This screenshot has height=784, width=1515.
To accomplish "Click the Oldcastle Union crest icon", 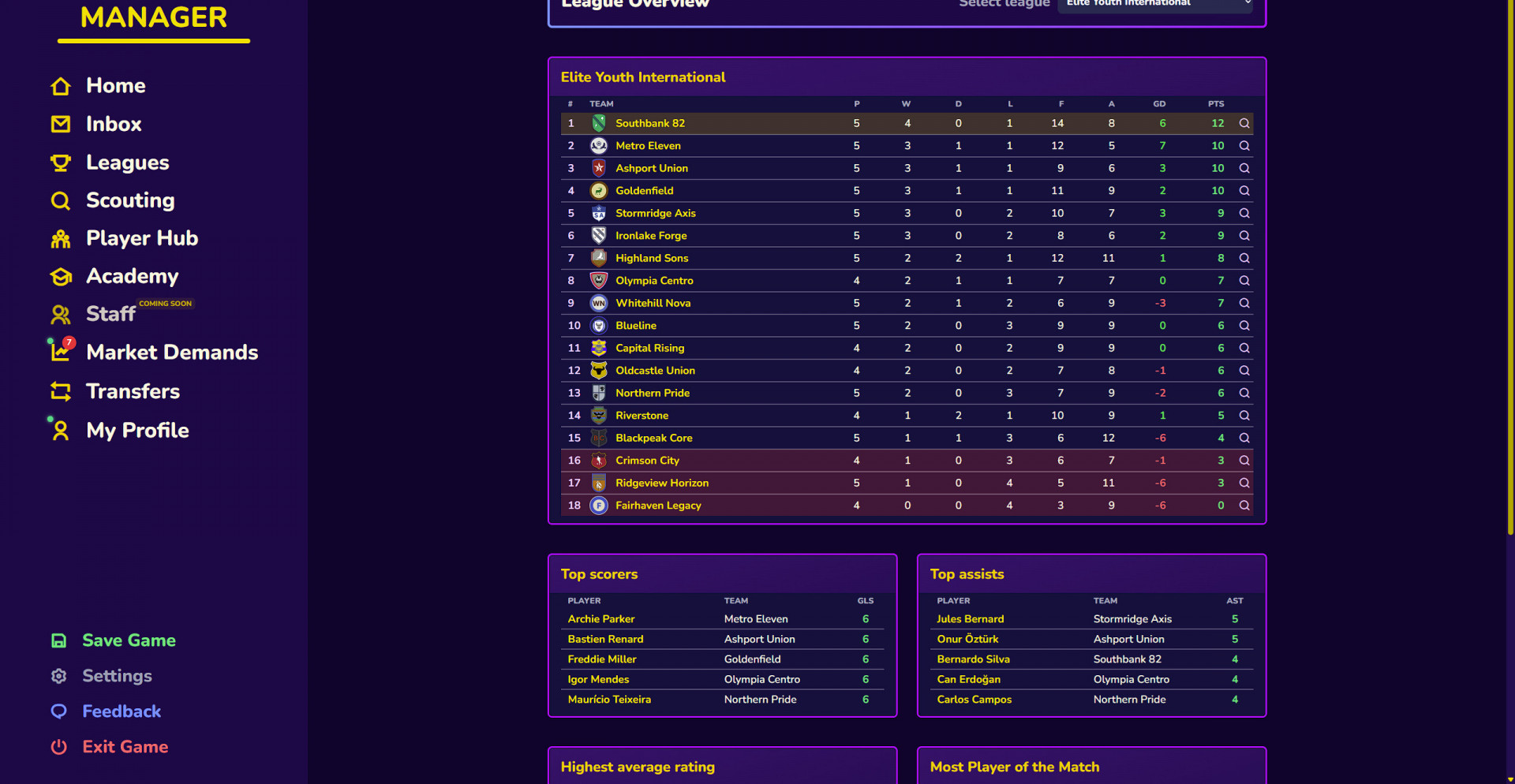I will tap(599, 371).
